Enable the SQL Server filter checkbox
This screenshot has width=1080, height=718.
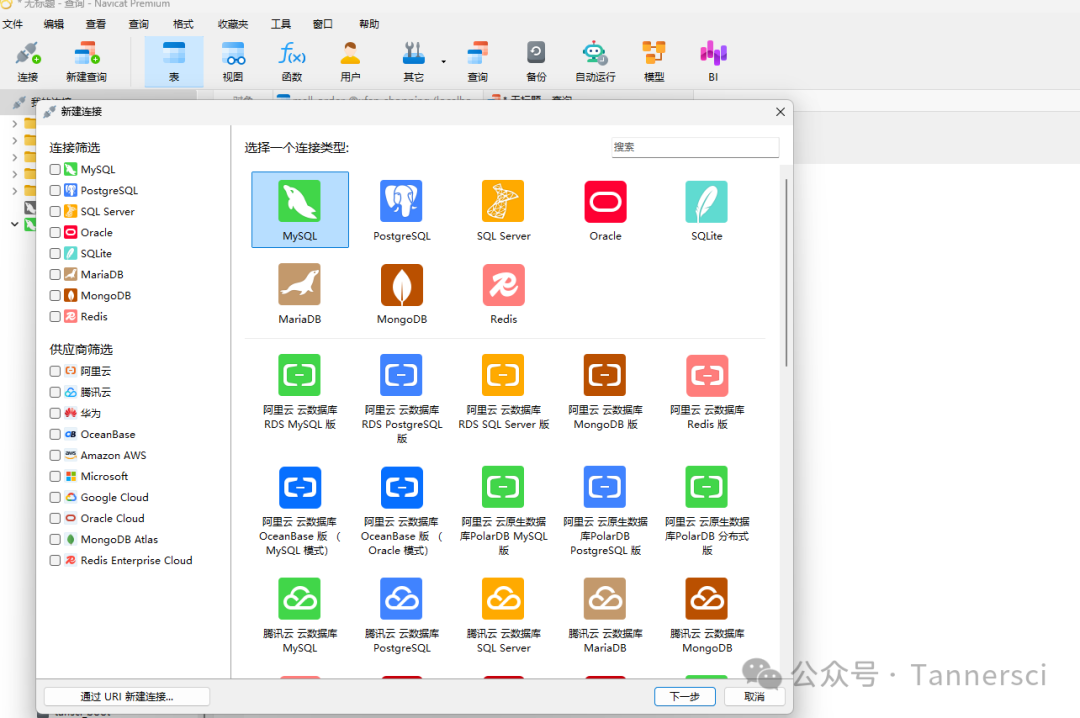pyautogui.click(x=55, y=212)
